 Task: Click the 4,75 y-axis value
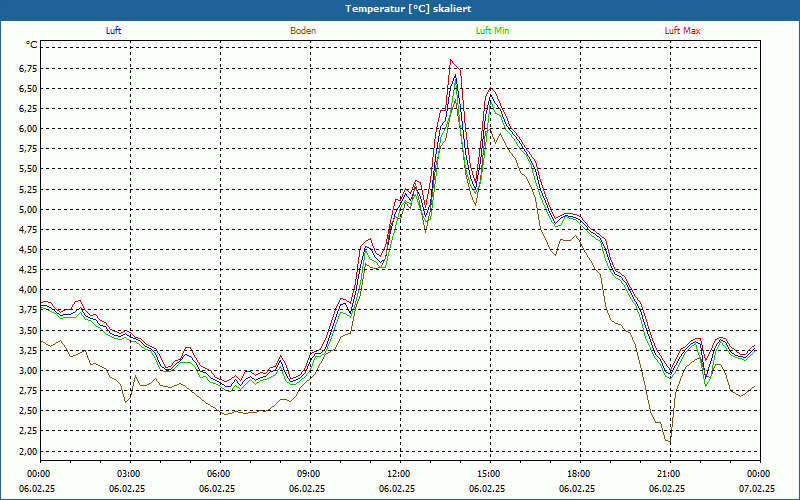(x=29, y=230)
